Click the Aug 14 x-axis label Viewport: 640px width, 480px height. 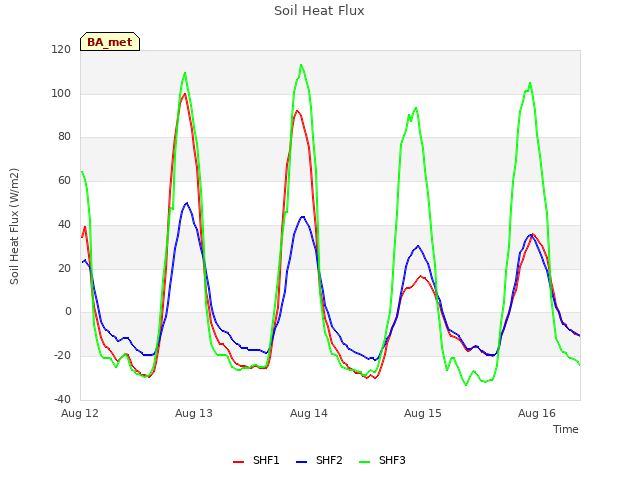click(309, 413)
